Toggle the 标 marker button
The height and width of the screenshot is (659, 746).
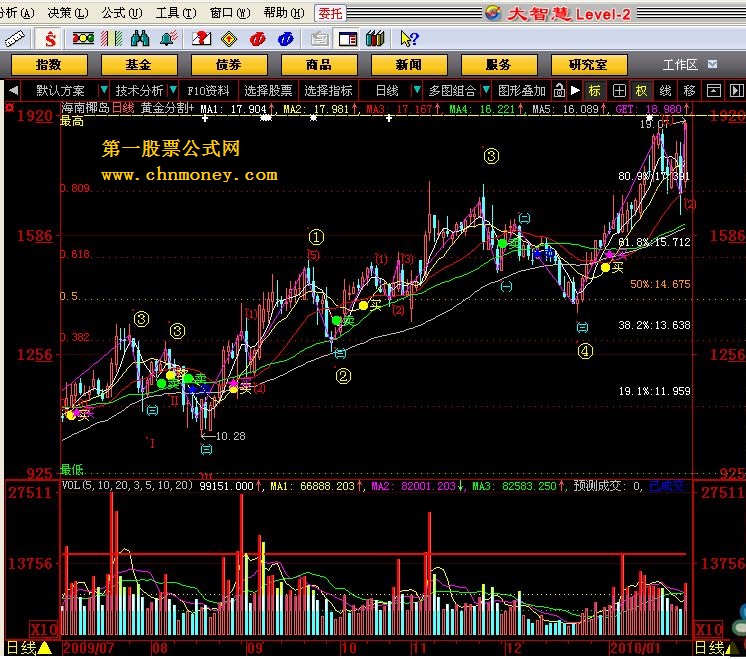(x=595, y=90)
